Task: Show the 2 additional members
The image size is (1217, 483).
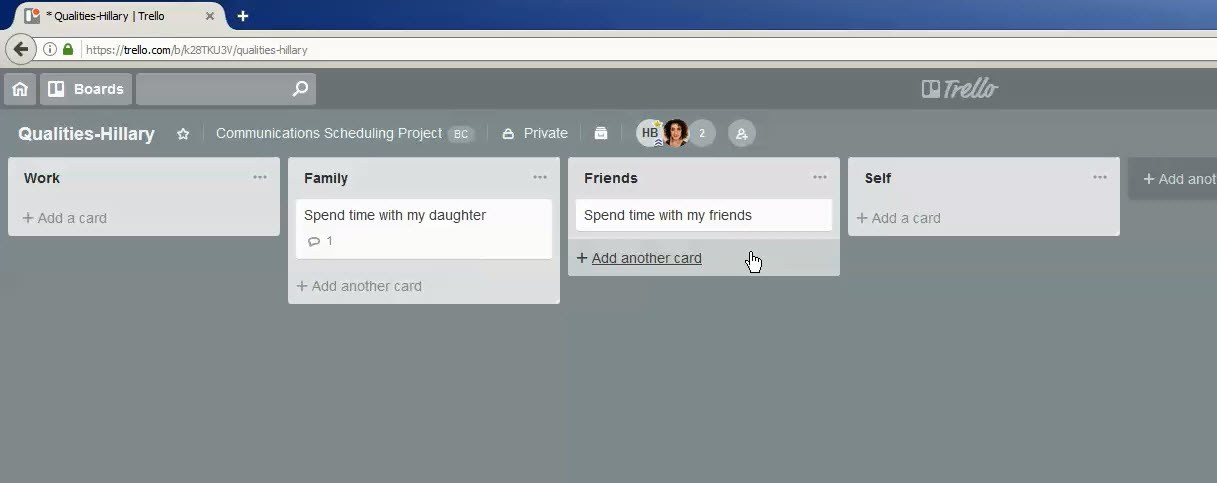Action: (702, 133)
